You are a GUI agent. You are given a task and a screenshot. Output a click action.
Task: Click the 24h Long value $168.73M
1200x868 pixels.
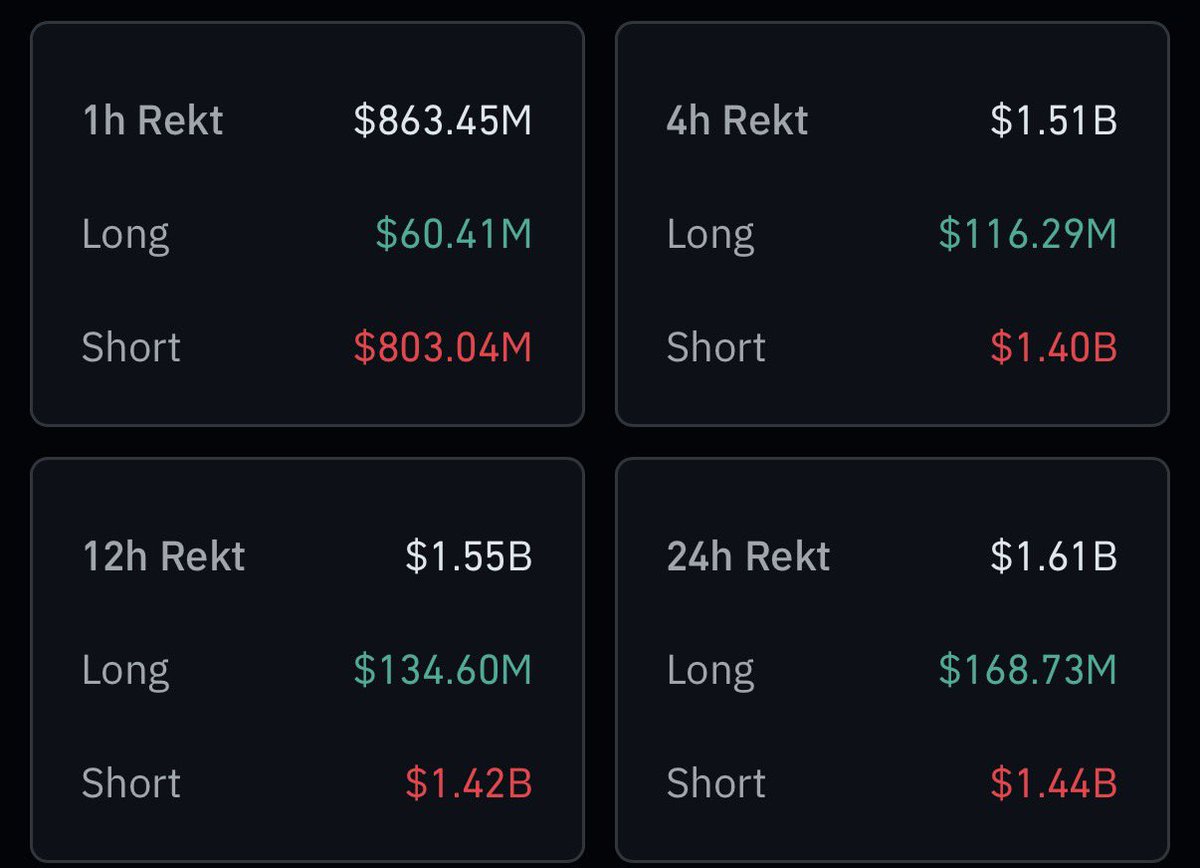pos(1028,670)
